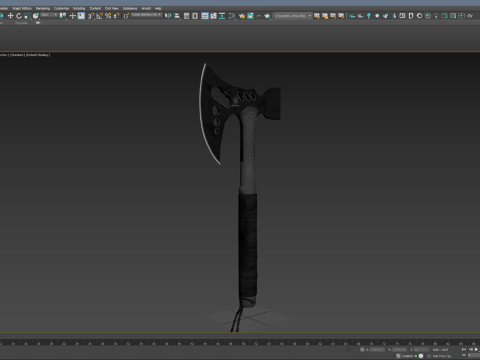Toggle Spinner Snap
The image size is (480, 360).
[x=117, y=16]
